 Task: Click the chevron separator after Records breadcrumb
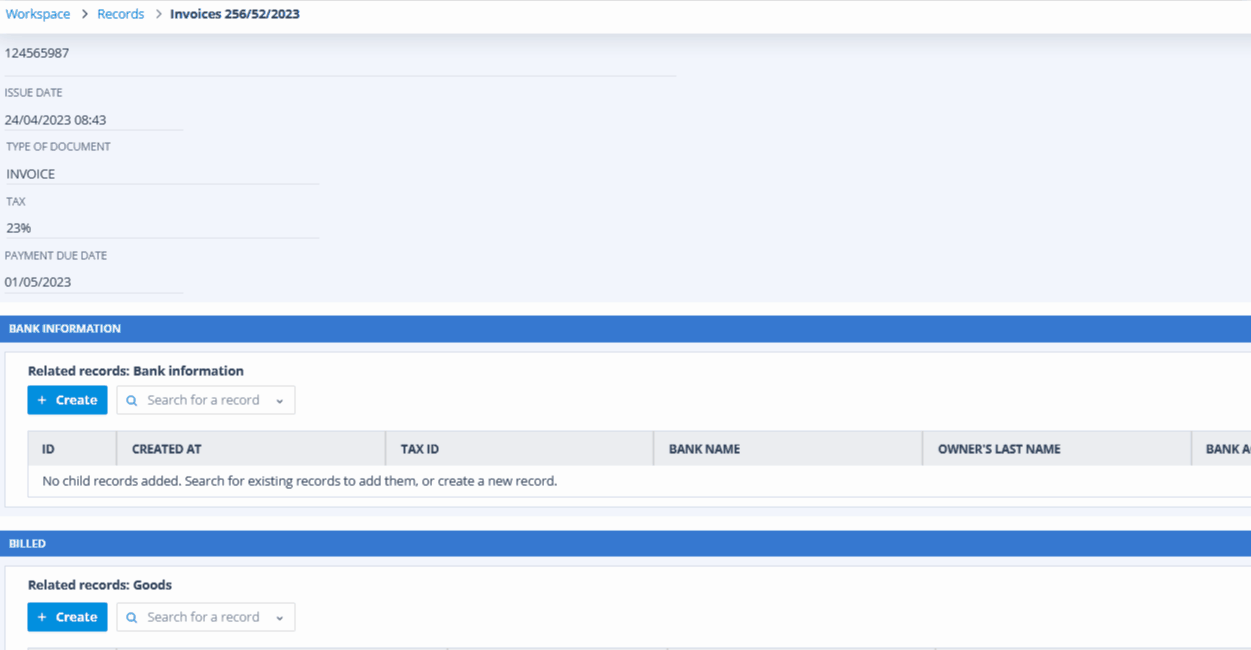click(x=158, y=14)
